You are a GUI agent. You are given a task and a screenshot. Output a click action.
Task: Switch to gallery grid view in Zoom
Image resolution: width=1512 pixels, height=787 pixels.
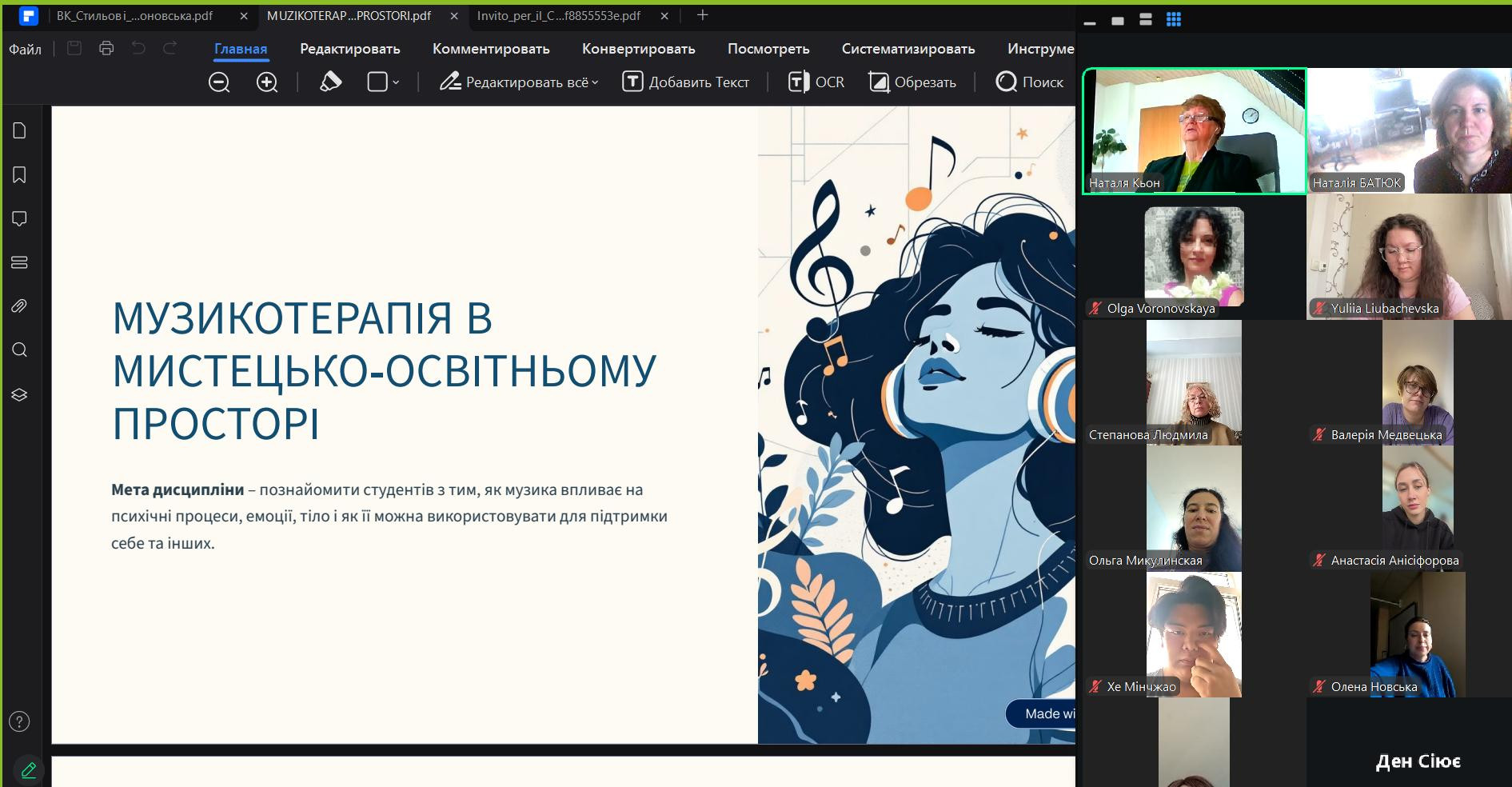1174,20
